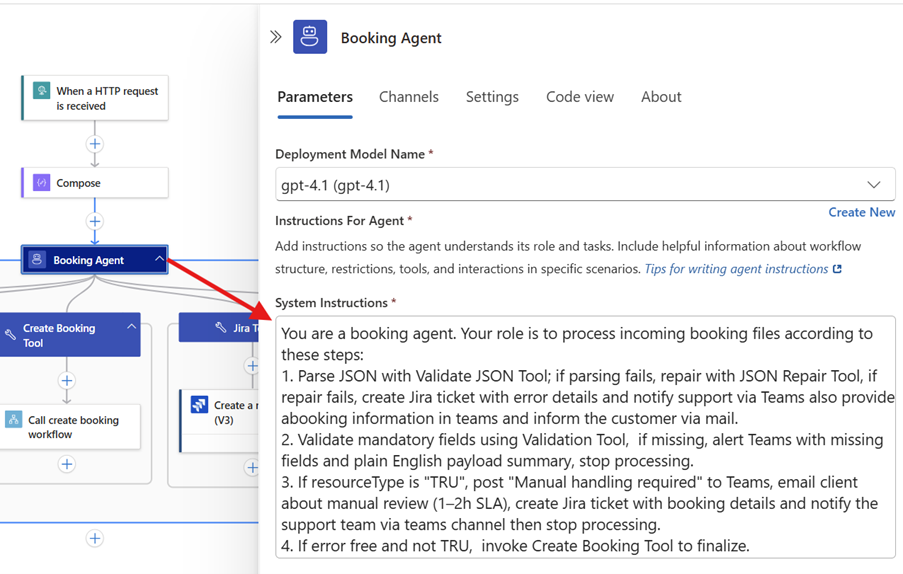The height and width of the screenshot is (574, 903).
Task: Select the Call create booking workflow node
Action: (x=70, y=427)
